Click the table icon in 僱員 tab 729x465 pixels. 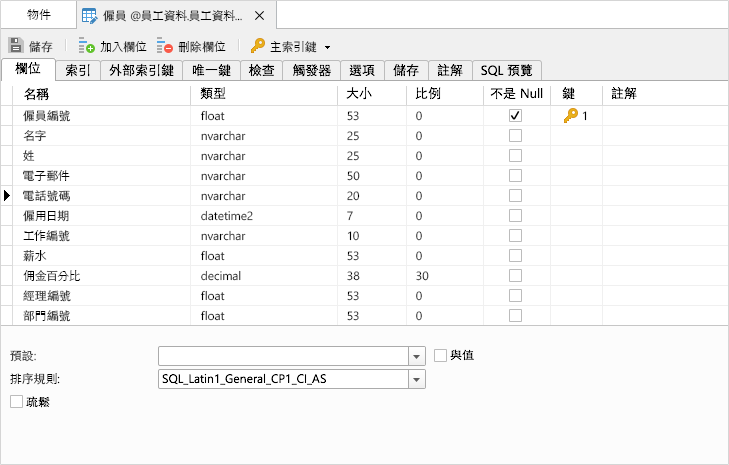(x=89, y=16)
